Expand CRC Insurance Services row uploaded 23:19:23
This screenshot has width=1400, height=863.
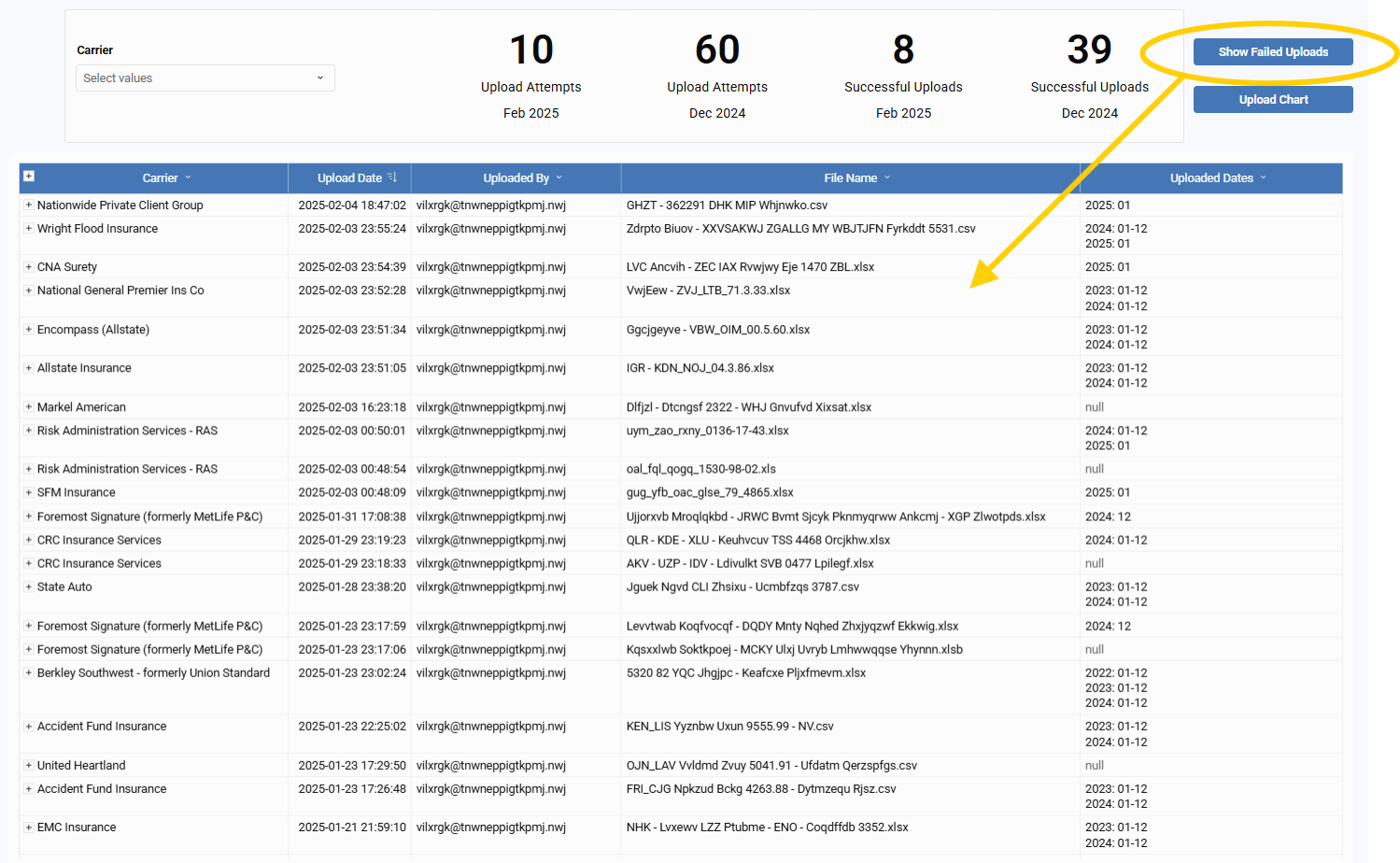point(29,540)
